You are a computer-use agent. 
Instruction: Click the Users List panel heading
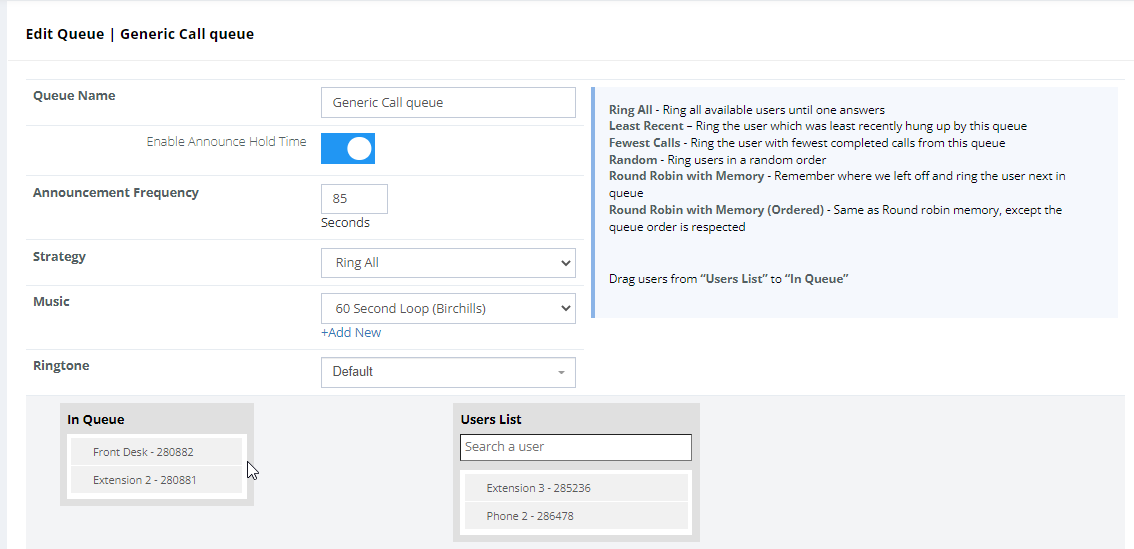491,420
